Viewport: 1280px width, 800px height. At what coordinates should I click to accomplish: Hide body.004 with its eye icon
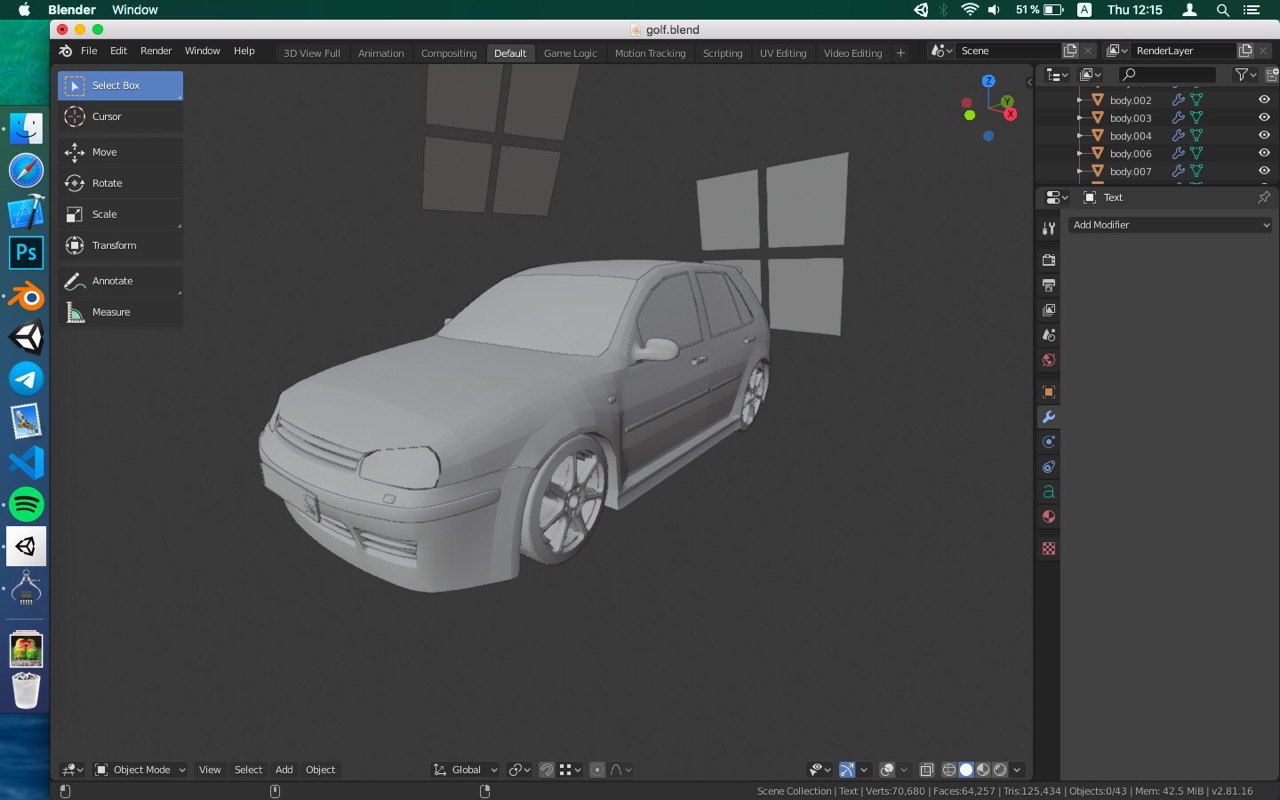(1264, 136)
